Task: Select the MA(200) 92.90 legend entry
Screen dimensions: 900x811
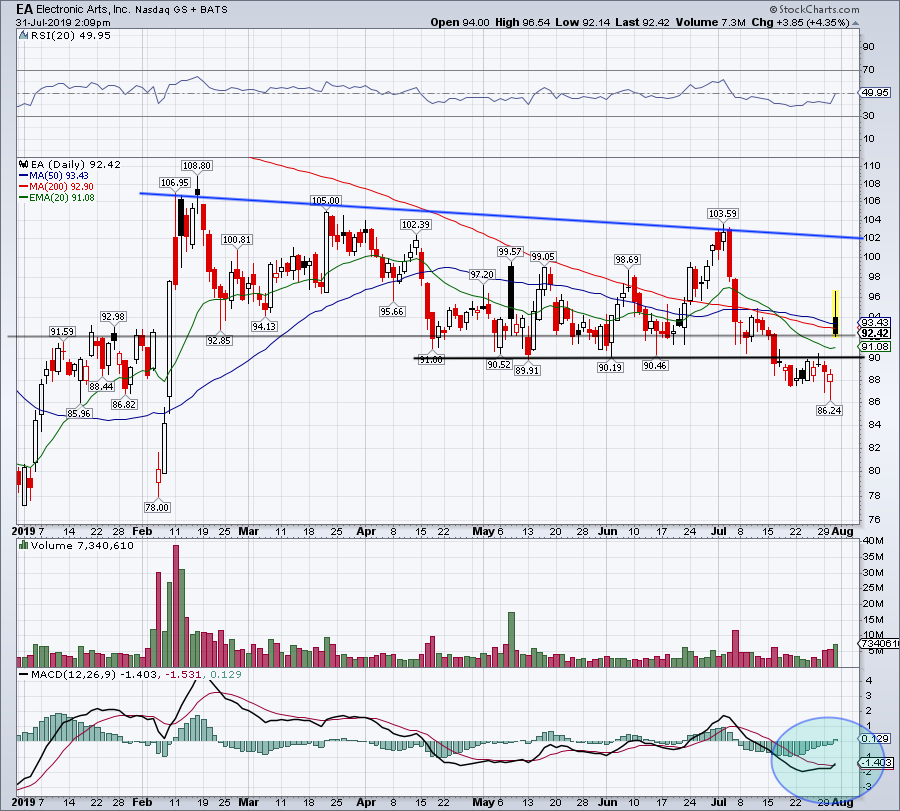Action: tap(56, 187)
